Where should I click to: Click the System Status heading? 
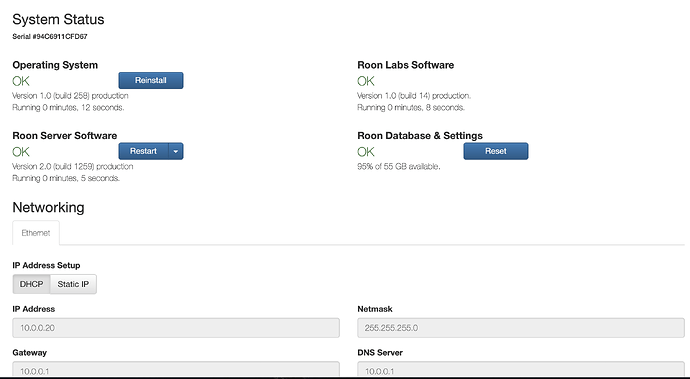58,19
